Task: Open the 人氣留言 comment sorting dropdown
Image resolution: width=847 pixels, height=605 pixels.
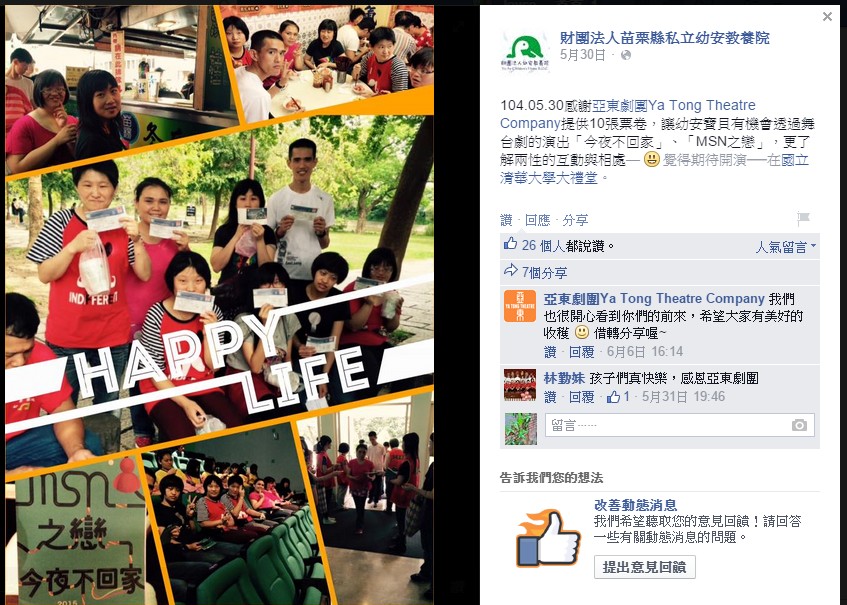Action: 786,247
